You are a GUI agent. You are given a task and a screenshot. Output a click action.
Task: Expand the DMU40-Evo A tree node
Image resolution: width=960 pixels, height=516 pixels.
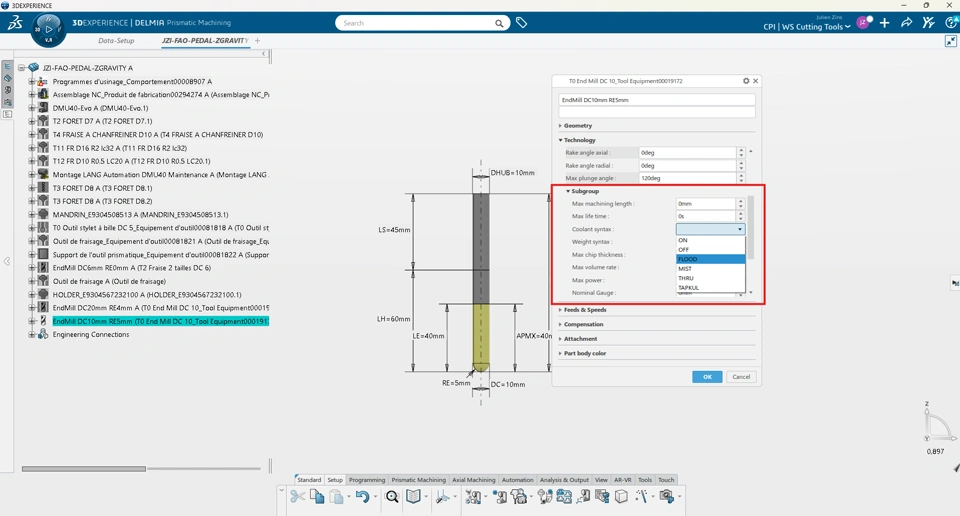tap(31, 108)
